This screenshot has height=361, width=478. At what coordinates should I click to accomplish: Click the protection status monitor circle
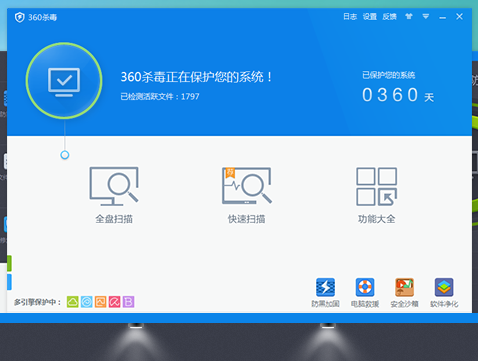[64, 81]
